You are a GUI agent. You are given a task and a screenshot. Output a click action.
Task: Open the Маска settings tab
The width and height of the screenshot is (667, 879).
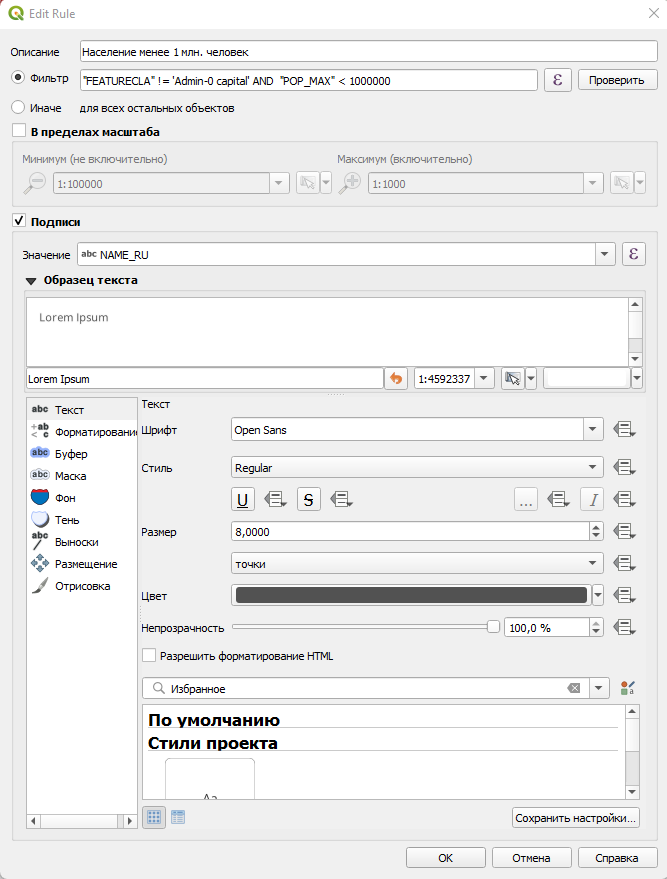pyautogui.click(x=82, y=475)
